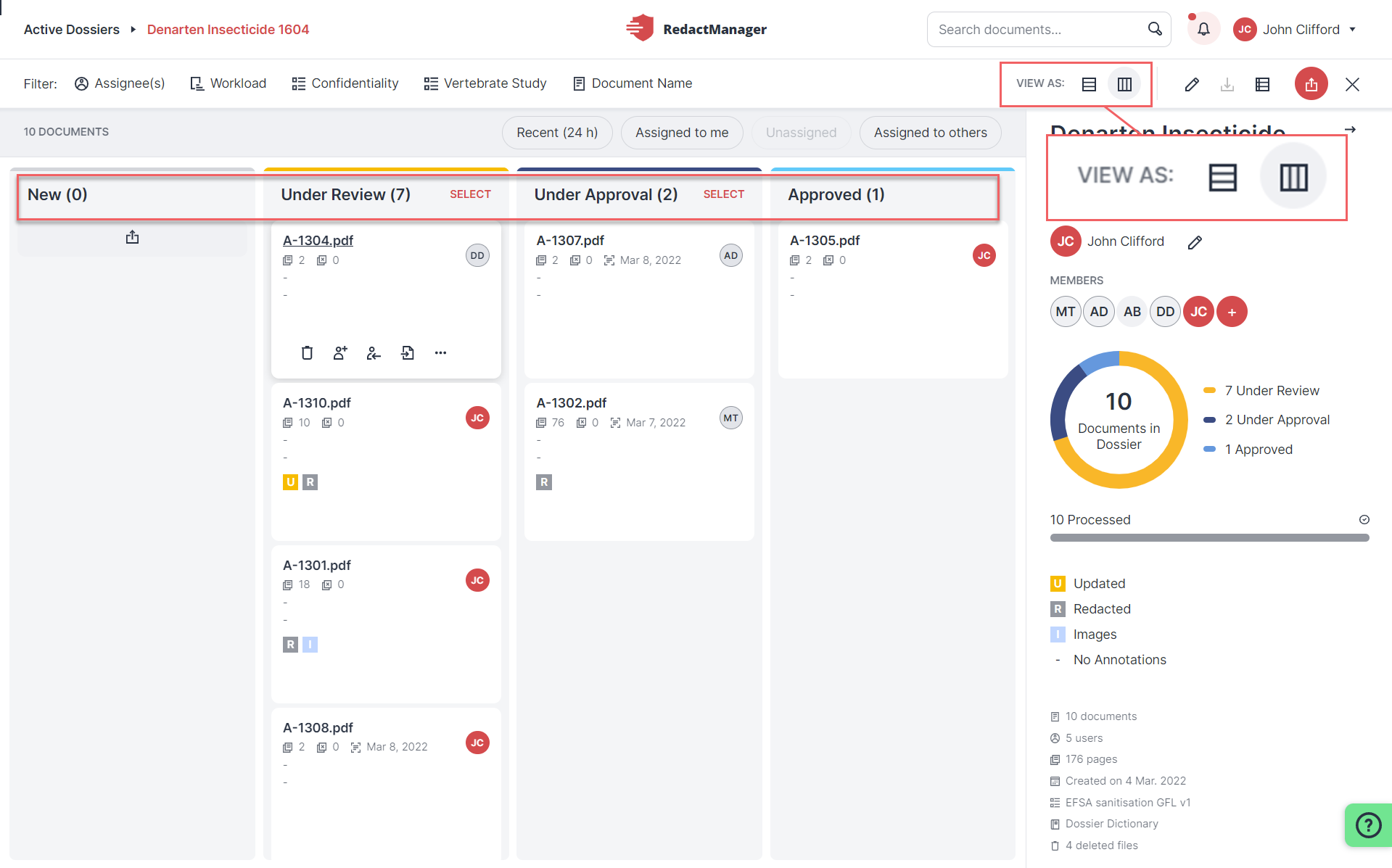Click Dossier Dictionary in details
This screenshot has height=868, width=1392.
1105,824
